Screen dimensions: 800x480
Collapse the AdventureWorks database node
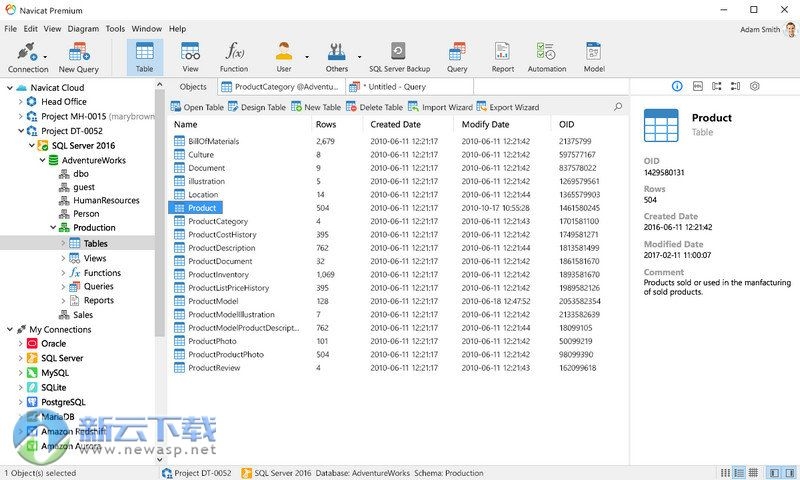[42, 160]
